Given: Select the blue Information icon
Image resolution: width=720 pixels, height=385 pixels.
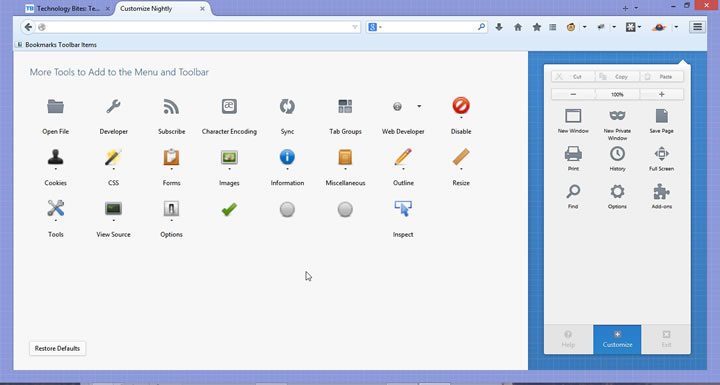Looking at the screenshot, I should 287,157.
